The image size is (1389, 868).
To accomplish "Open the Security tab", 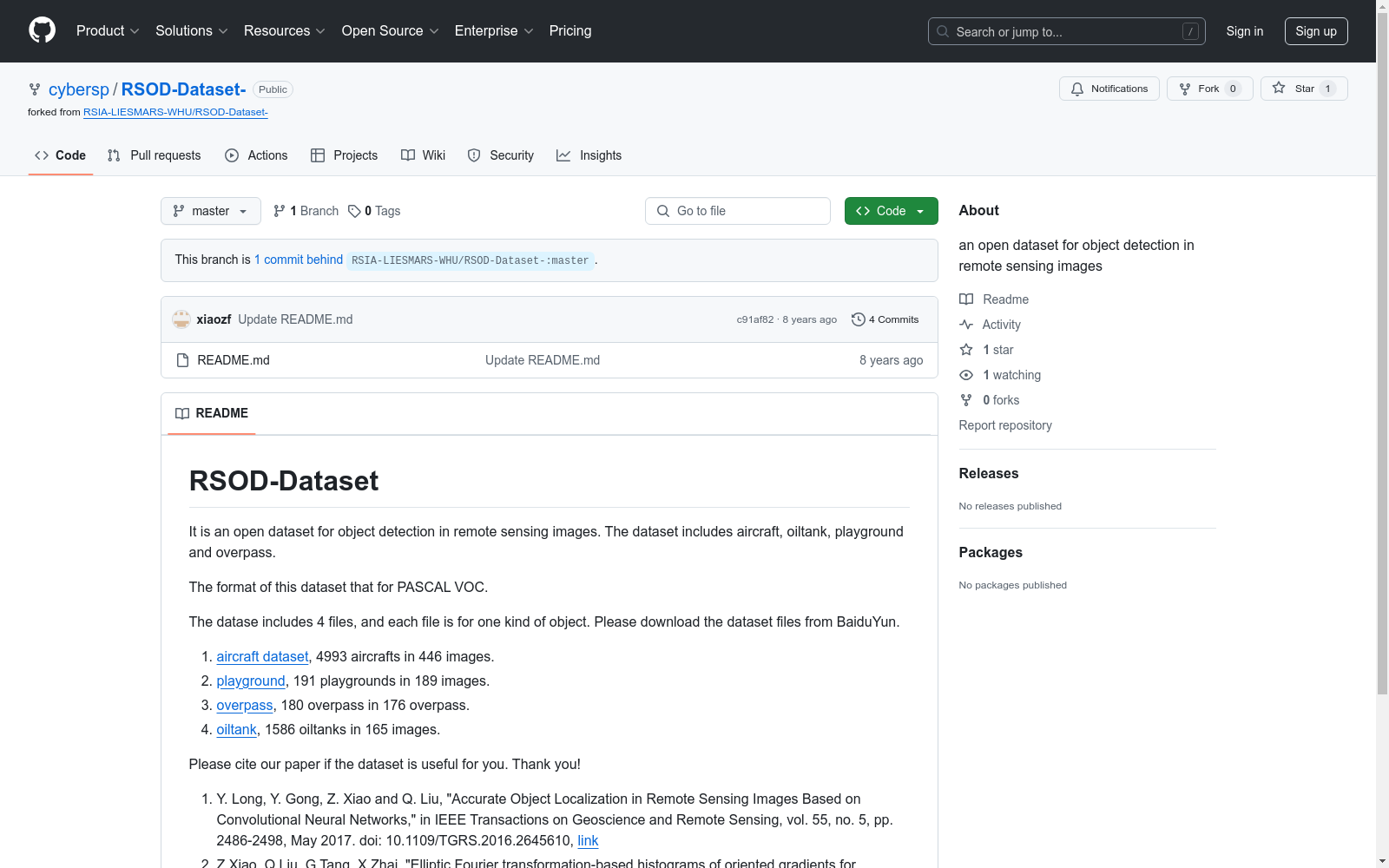I will [x=500, y=155].
